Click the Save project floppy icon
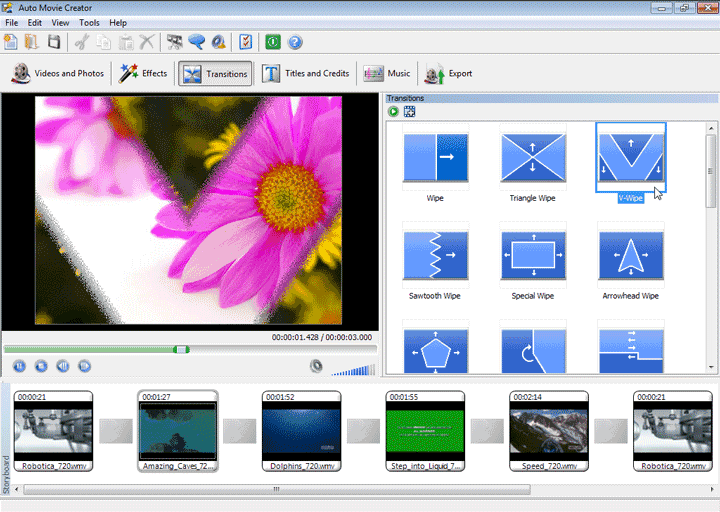The height and width of the screenshot is (512, 720). 54,42
